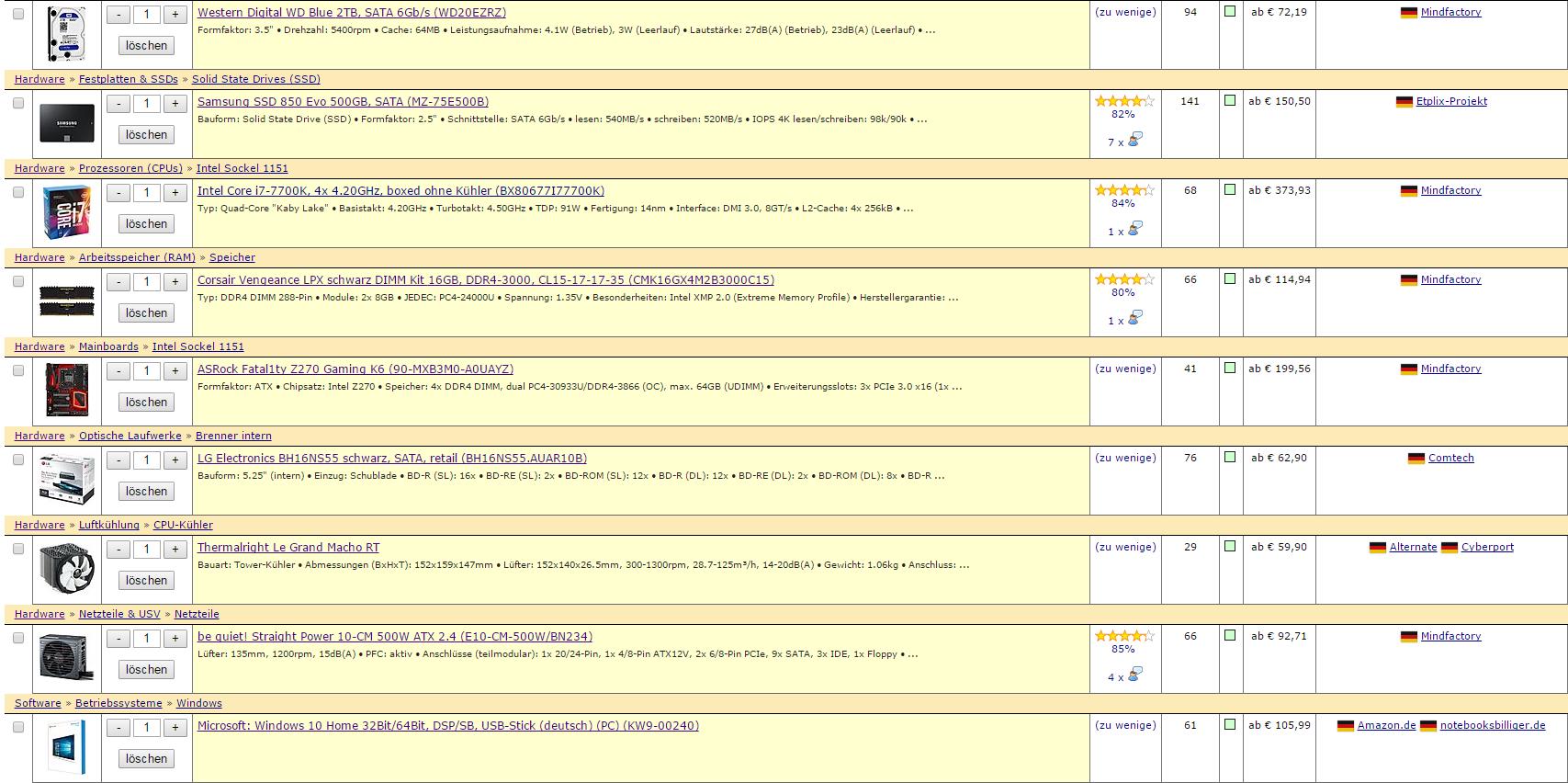The image size is (1568, 783).
Task: Open the Arbeitsspeicher (RAM) breadcrumb
Action: click(137, 257)
